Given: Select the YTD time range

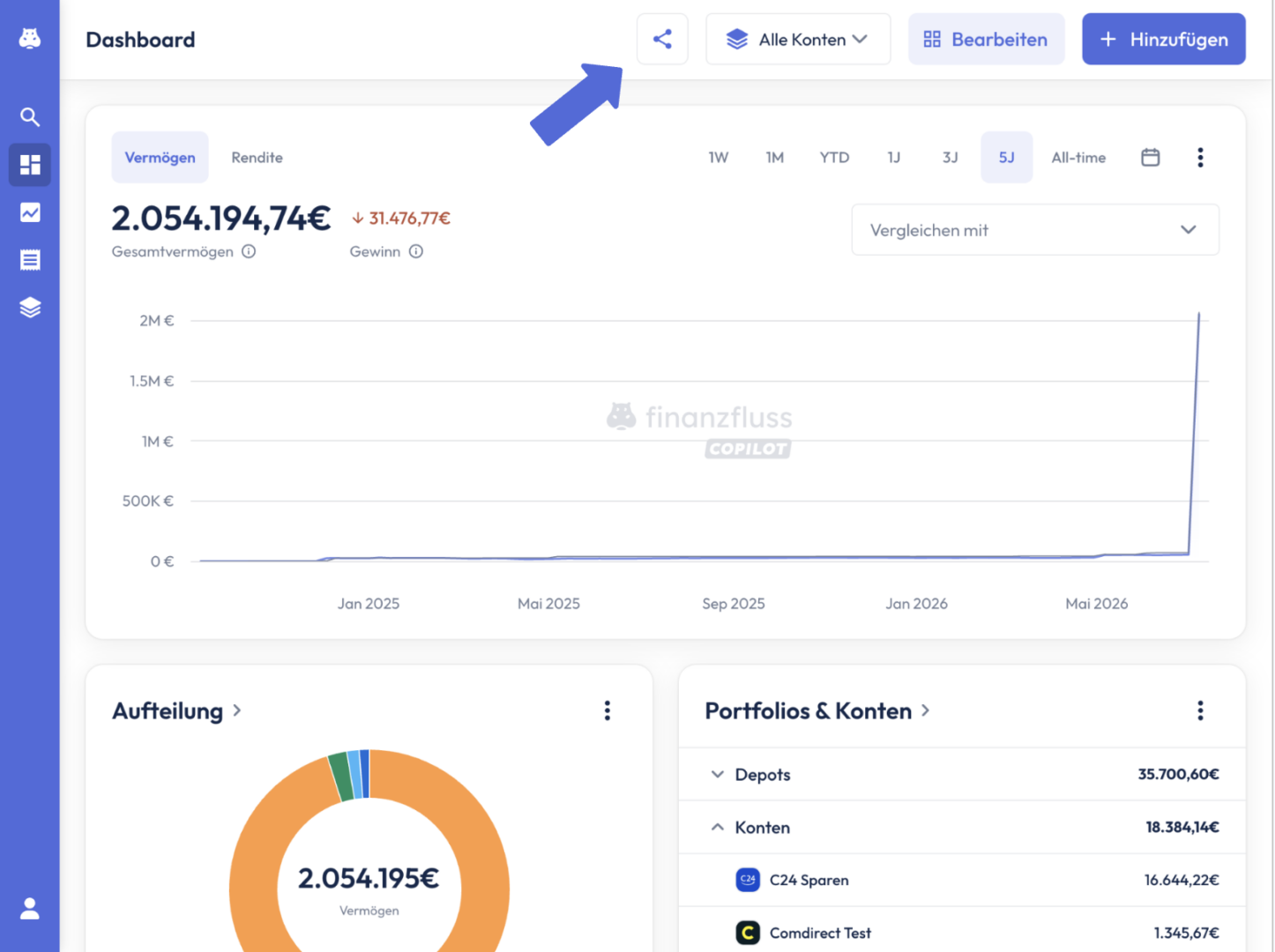Looking at the screenshot, I should click(x=834, y=157).
